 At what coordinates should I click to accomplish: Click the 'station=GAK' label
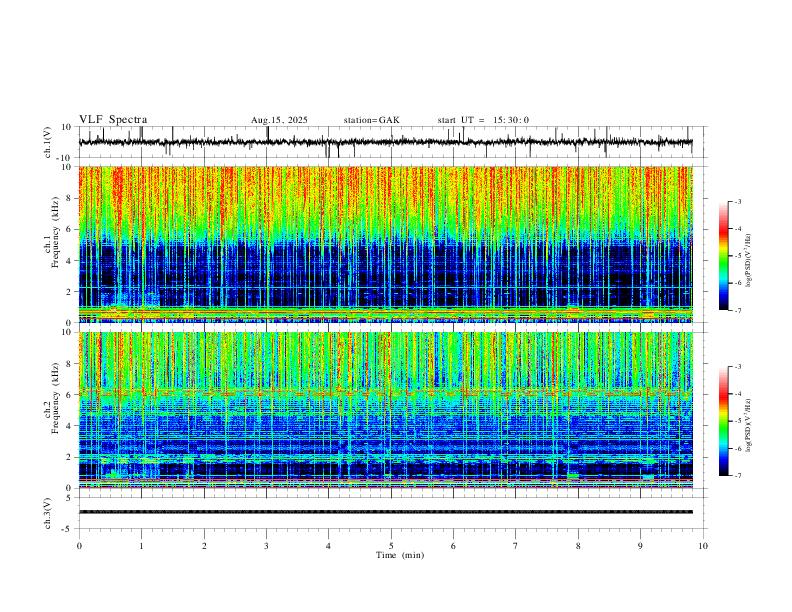pyautogui.click(x=372, y=120)
